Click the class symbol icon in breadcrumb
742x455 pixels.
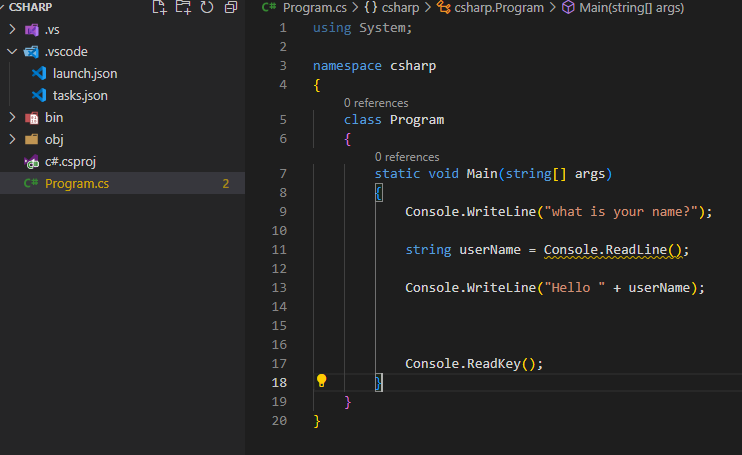pos(443,7)
